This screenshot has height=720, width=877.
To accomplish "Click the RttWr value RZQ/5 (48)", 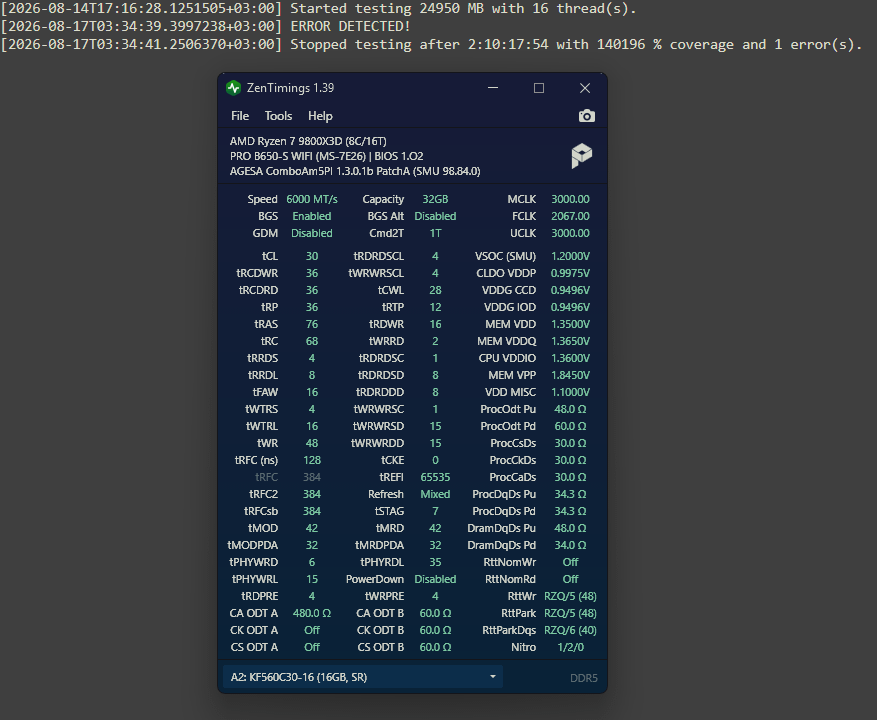I will pyautogui.click(x=570, y=596).
